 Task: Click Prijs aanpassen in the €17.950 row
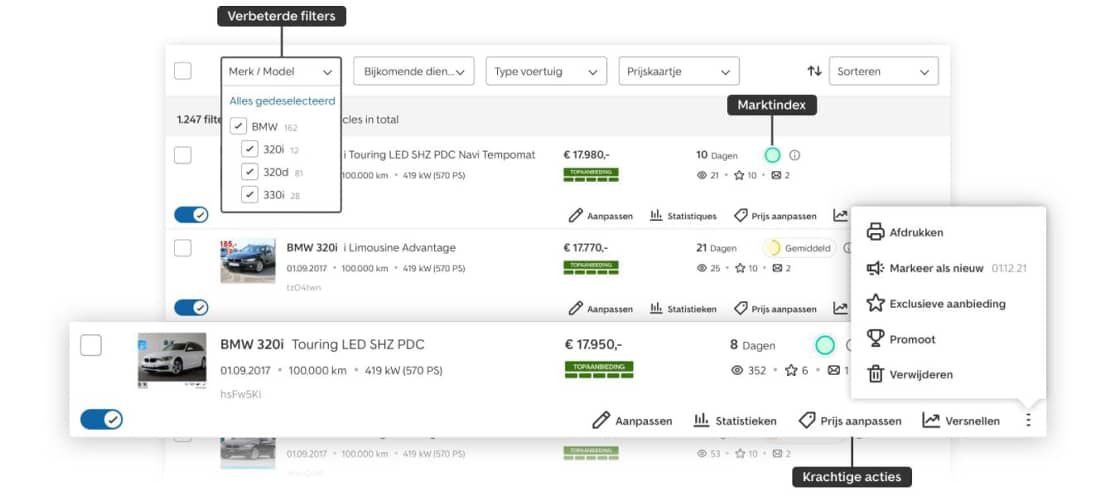tap(850, 420)
